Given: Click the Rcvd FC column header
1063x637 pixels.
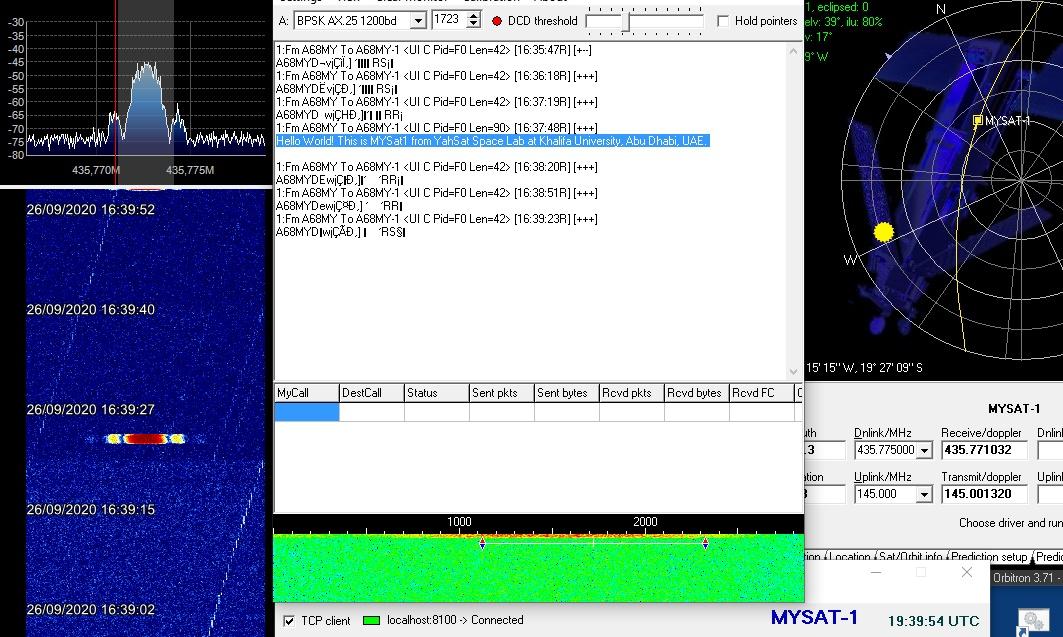Looking at the screenshot, I should tap(762, 393).
